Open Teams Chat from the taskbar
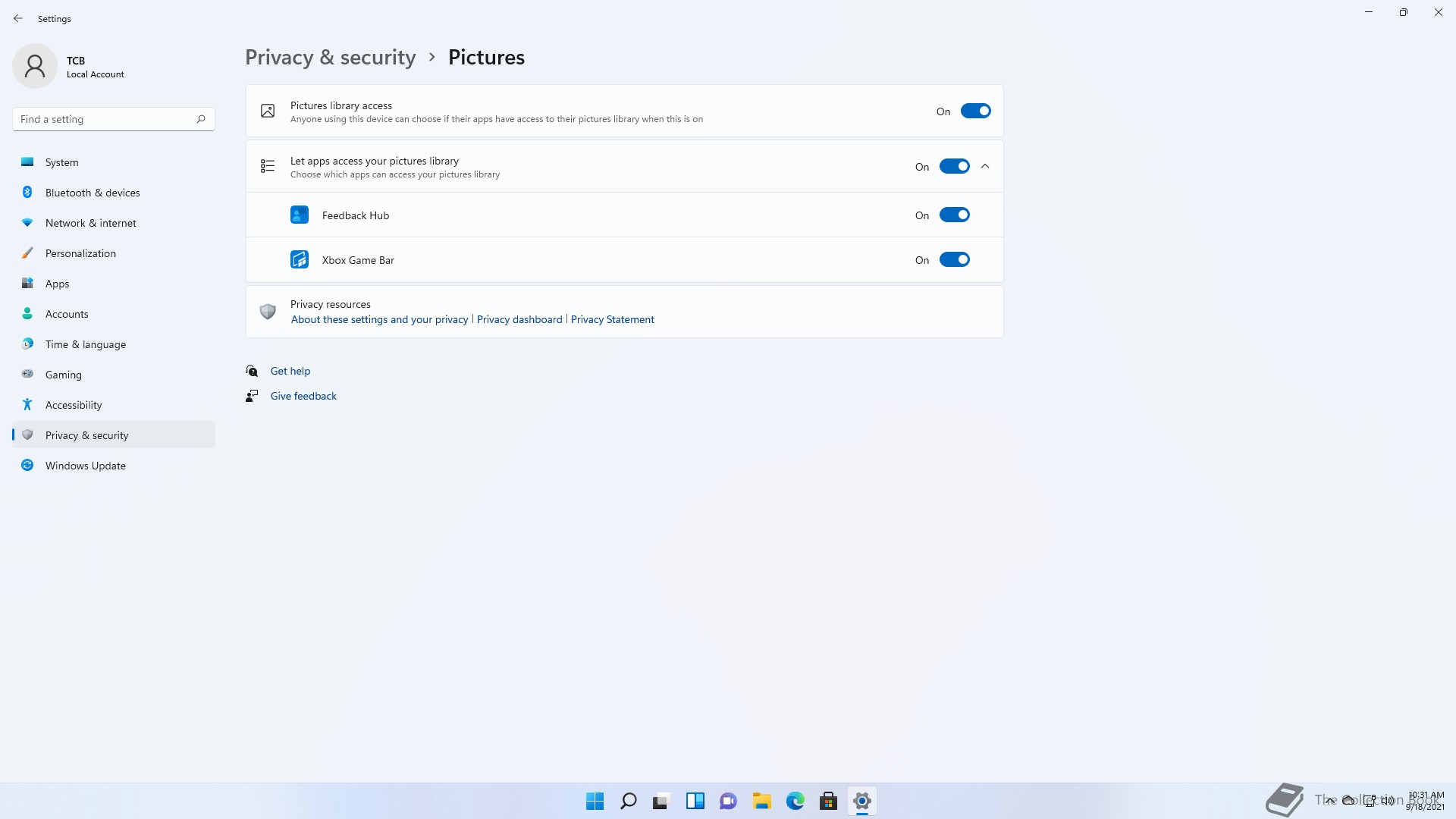 728,801
